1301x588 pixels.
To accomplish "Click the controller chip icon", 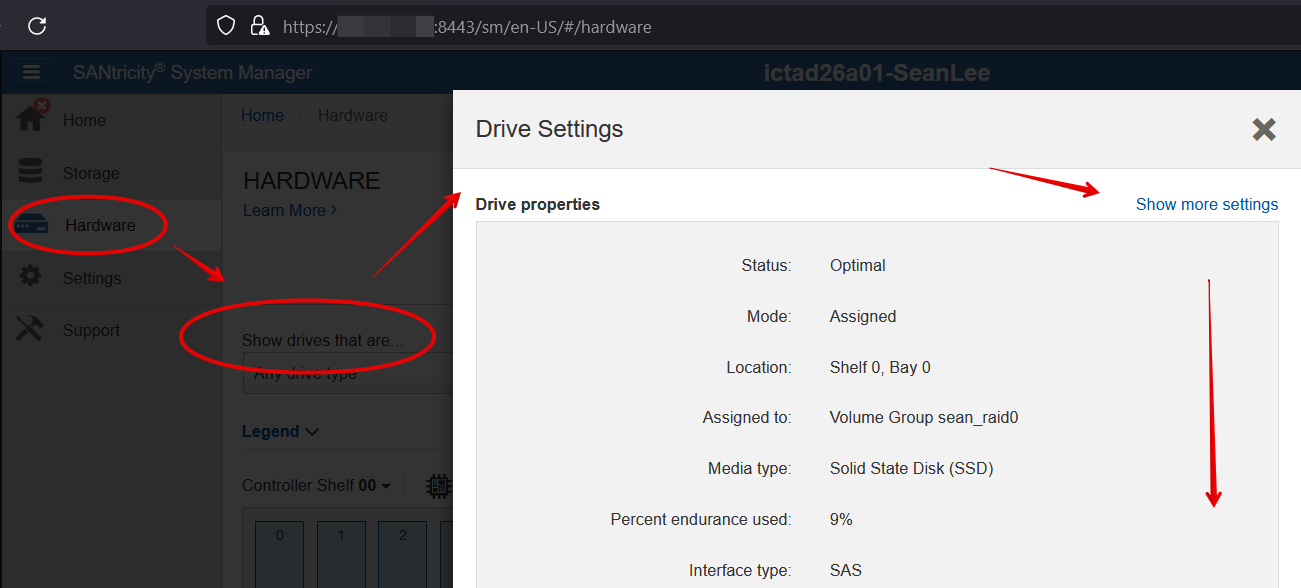I will [x=438, y=486].
